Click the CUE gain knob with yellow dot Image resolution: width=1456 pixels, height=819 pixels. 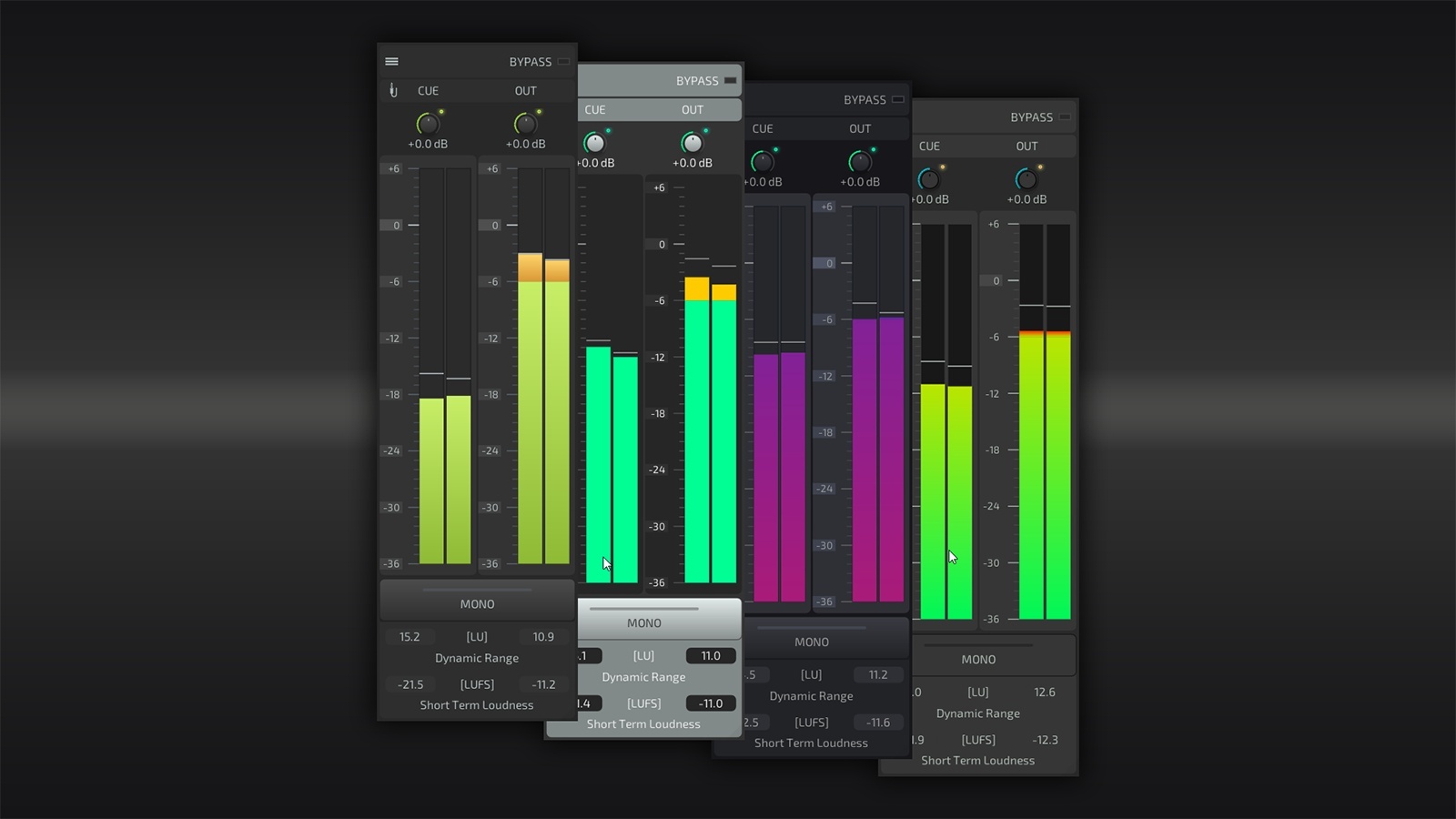[427, 124]
